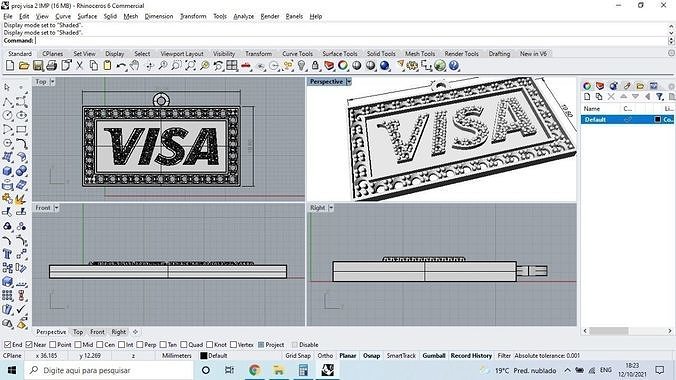The height and width of the screenshot is (380, 676).
Task: Open the Analyze menu
Action: [x=244, y=16]
